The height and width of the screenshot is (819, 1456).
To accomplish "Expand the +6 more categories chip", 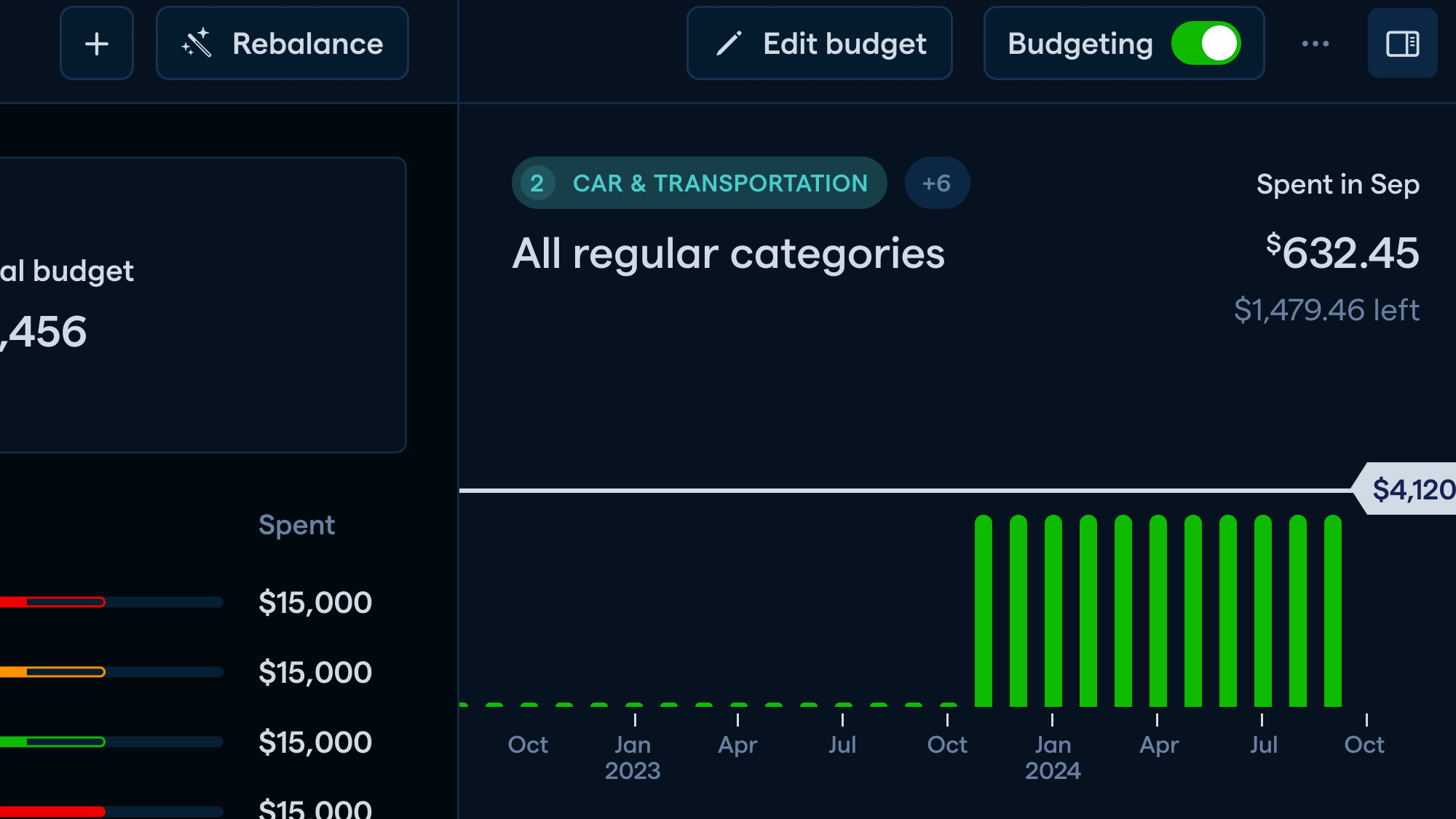I will point(936,183).
